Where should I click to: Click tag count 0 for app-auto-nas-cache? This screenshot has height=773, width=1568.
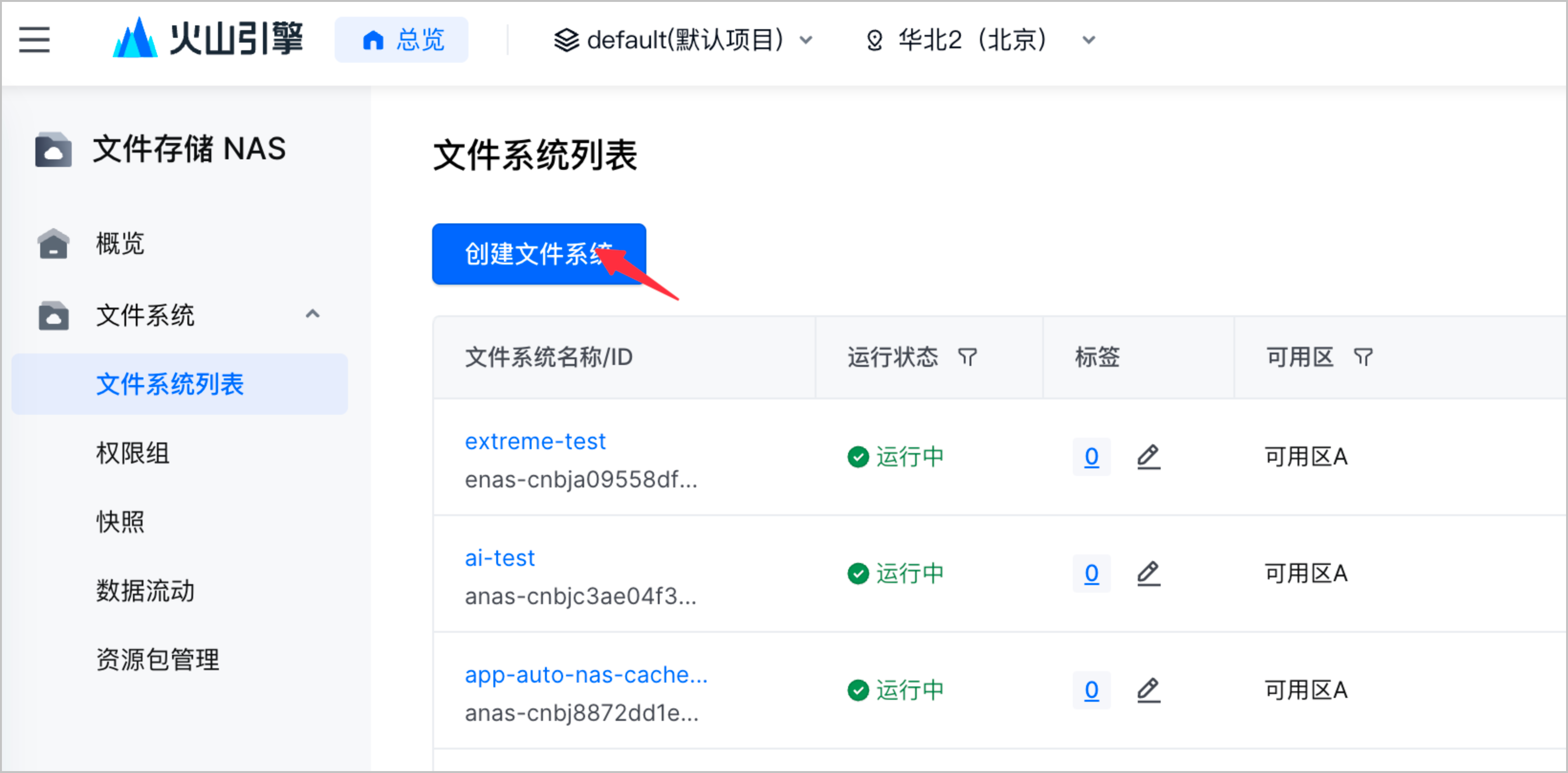point(1091,690)
